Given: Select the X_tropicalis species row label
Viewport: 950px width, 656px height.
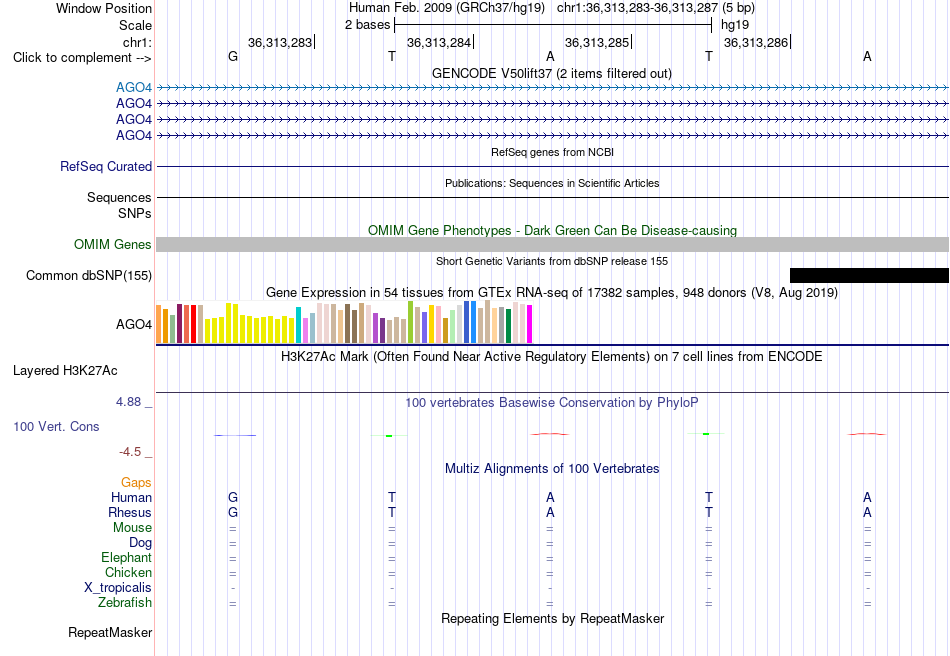Looking at the screenshot, I should 118,588.
